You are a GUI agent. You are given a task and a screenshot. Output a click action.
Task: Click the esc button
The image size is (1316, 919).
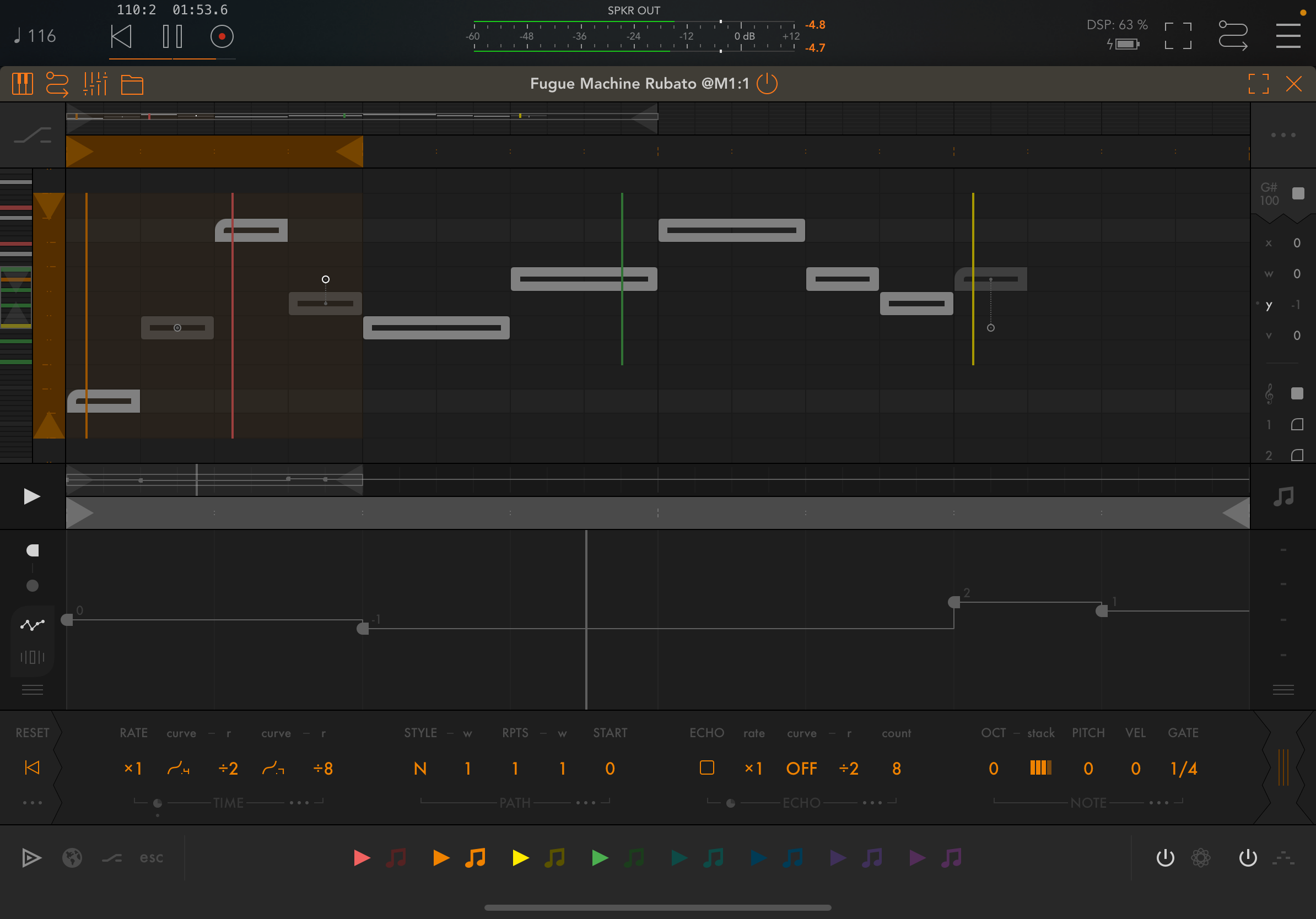point(152,858)
